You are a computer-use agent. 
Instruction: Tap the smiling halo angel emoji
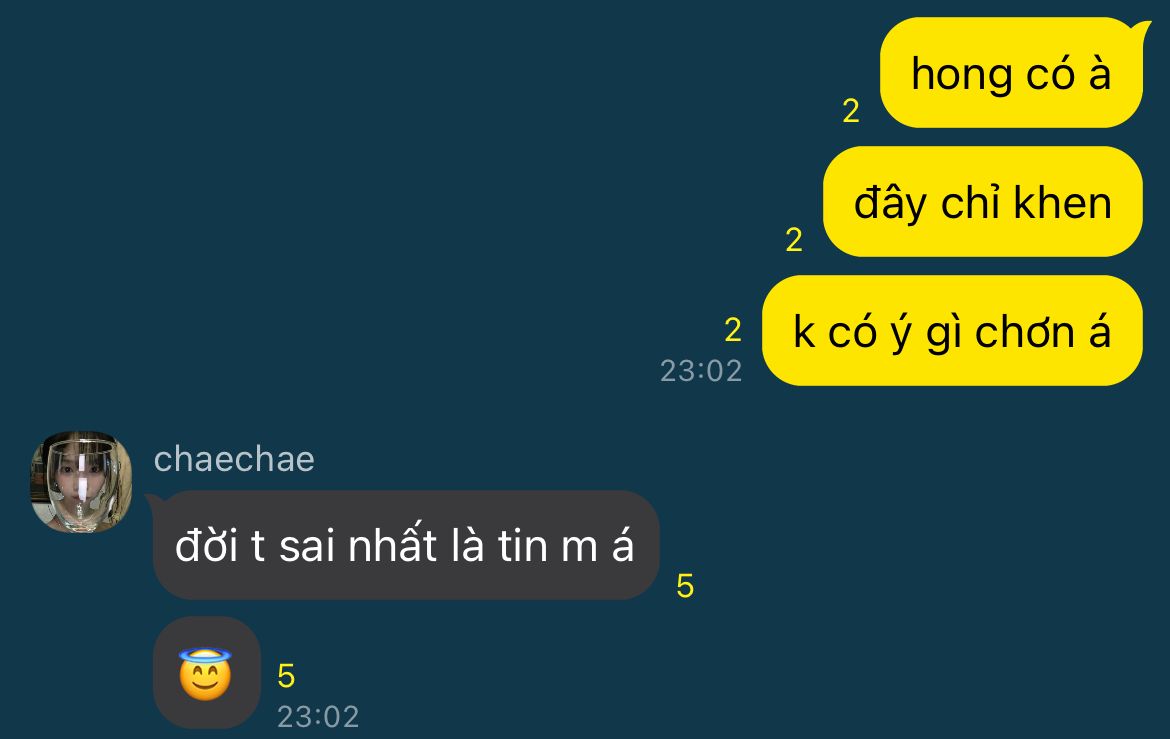[x=205, y=674]
